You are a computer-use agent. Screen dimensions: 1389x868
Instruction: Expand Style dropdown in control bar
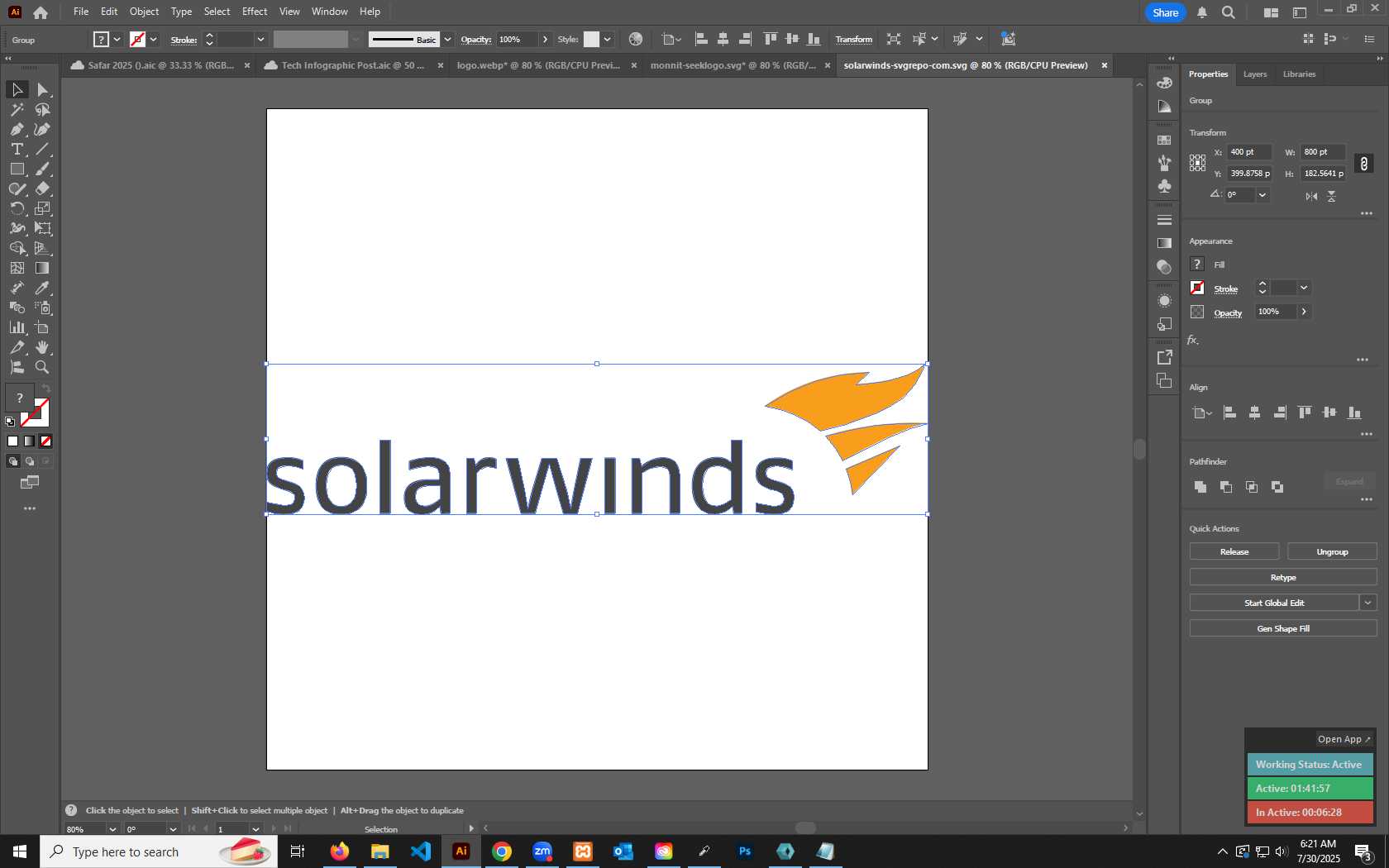607,39
